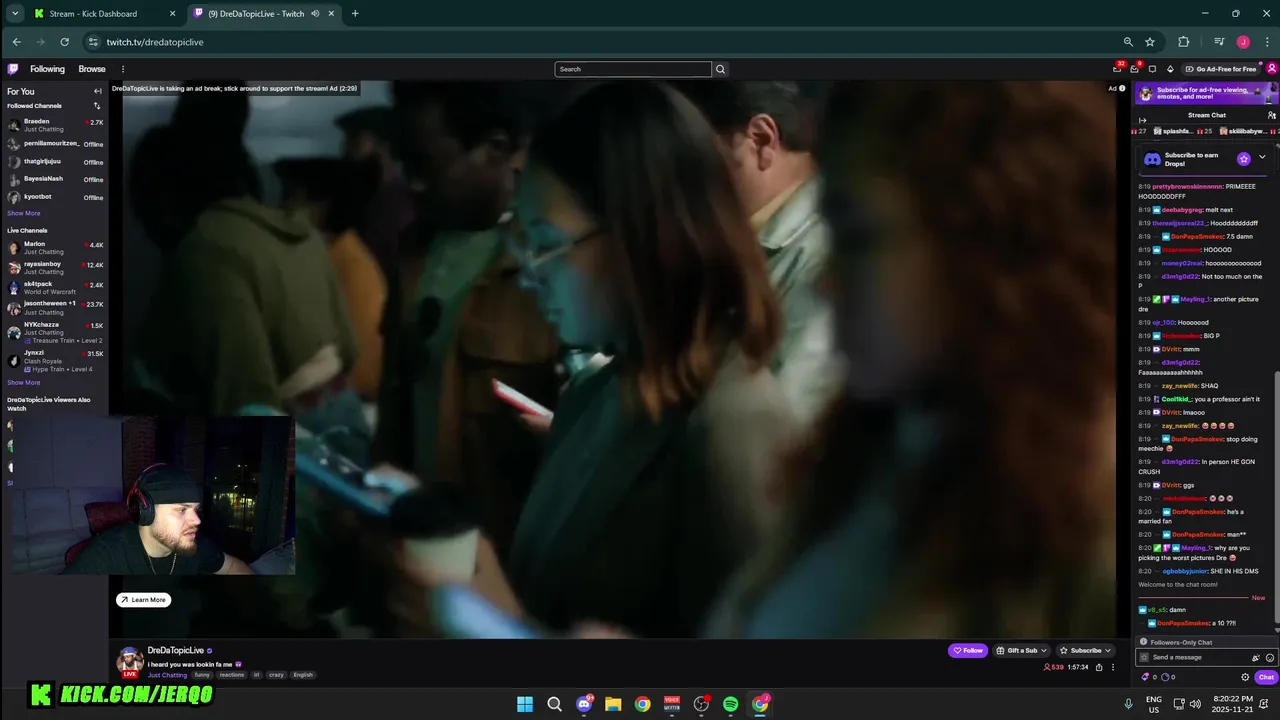Switch to the Stream - Kick Dashboard tab
Screen dimensions: 1280x720
pyautogui.click(x=104, y=14)
